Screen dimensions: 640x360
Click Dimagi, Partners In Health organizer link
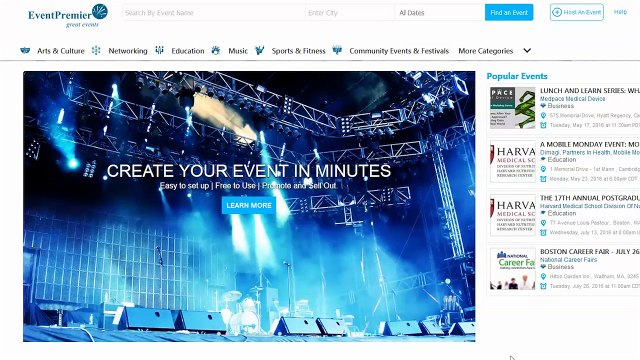(590, 152)
